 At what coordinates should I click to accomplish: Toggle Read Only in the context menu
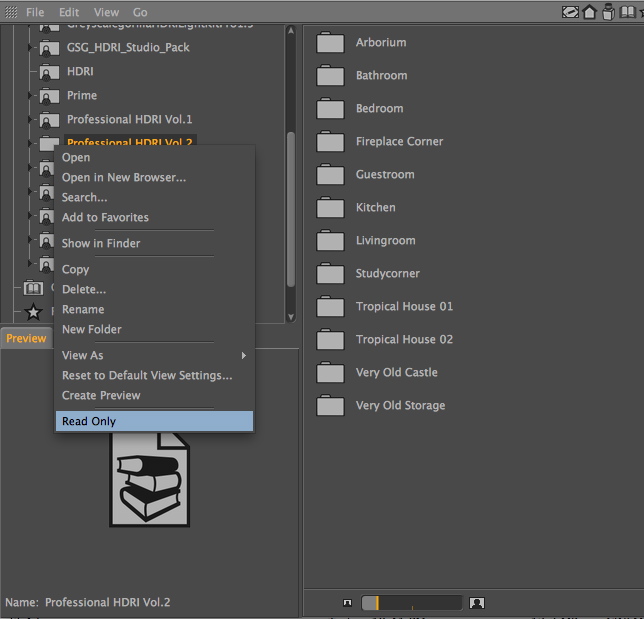pos(154,421)
